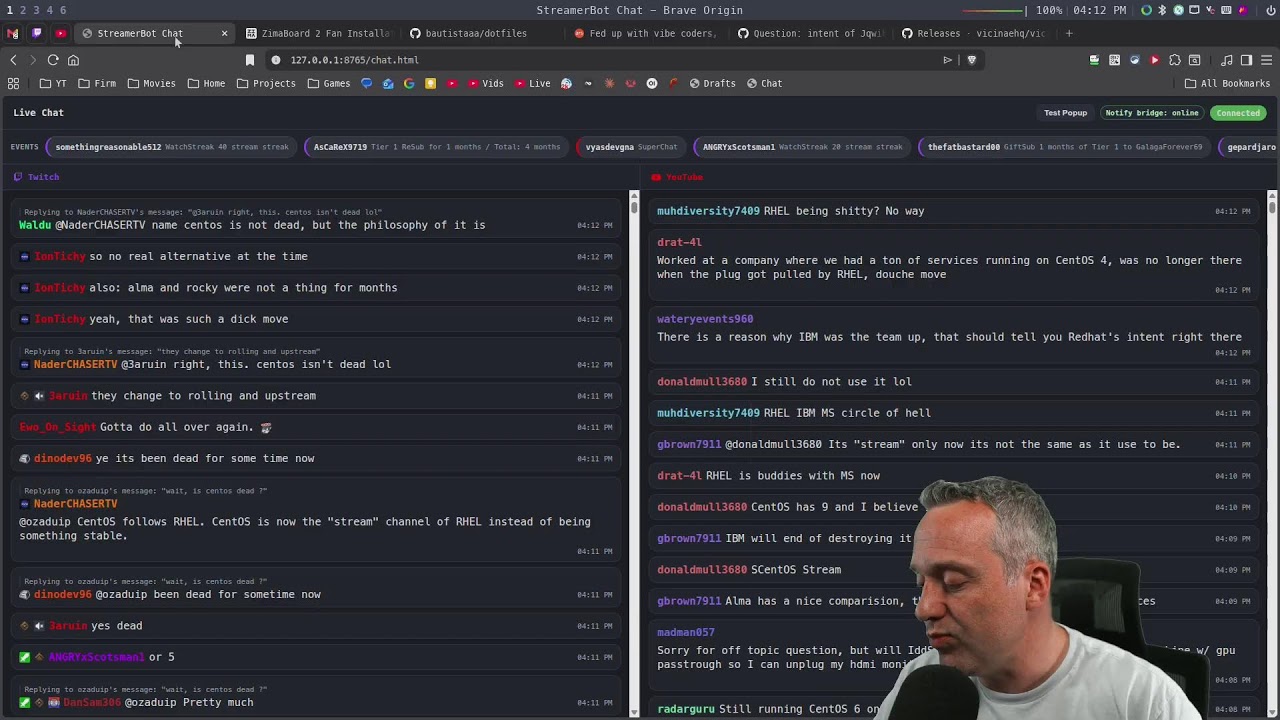Viewport: 1280px width, 720px height.
Task: Switch to workspace 6
Action: [x=63, y=10]
